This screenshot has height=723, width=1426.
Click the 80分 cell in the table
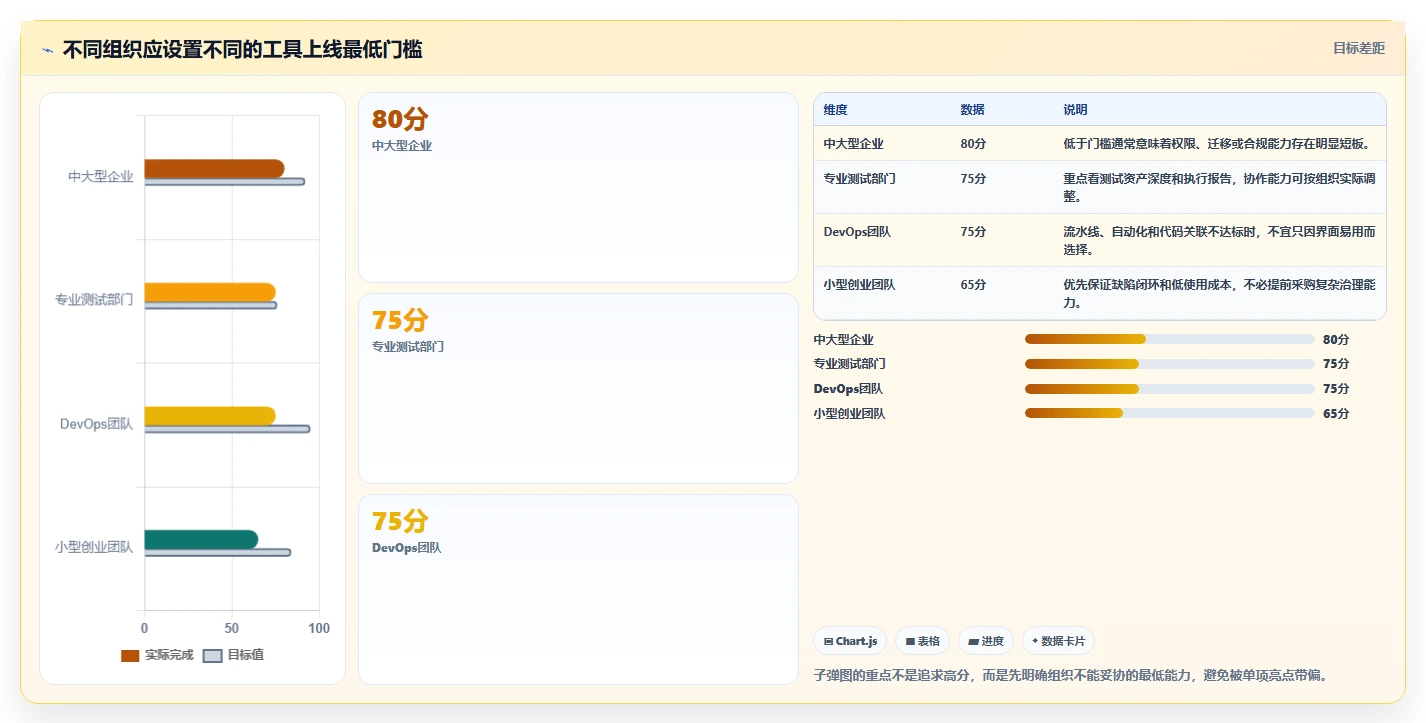973,144
